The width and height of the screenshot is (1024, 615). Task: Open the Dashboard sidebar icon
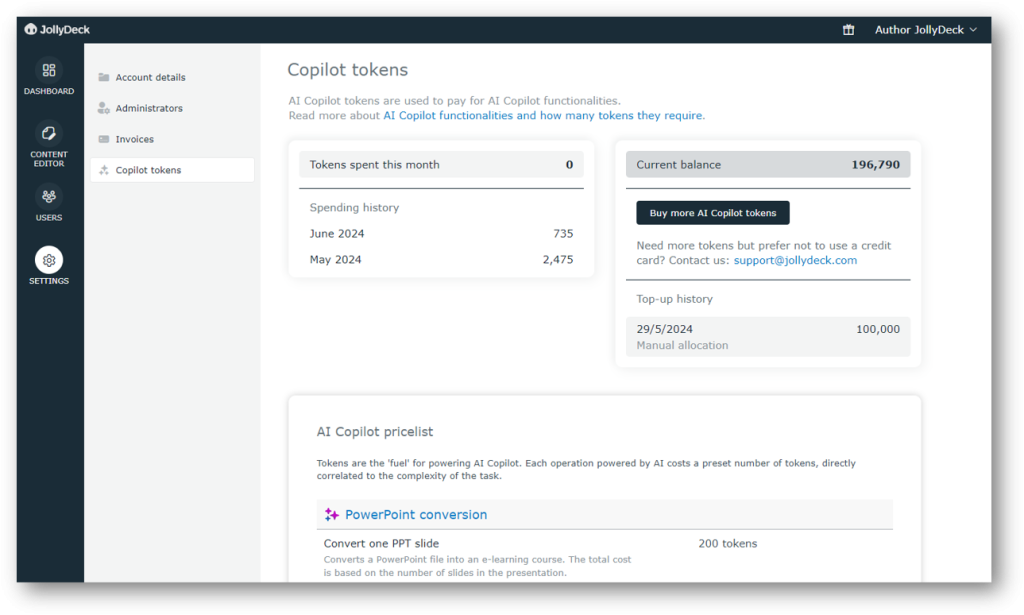49,71
